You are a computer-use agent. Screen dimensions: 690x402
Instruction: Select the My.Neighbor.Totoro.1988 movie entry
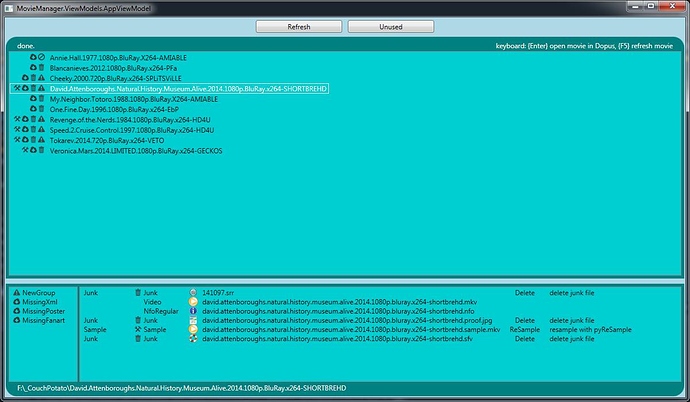pos(134,99)
